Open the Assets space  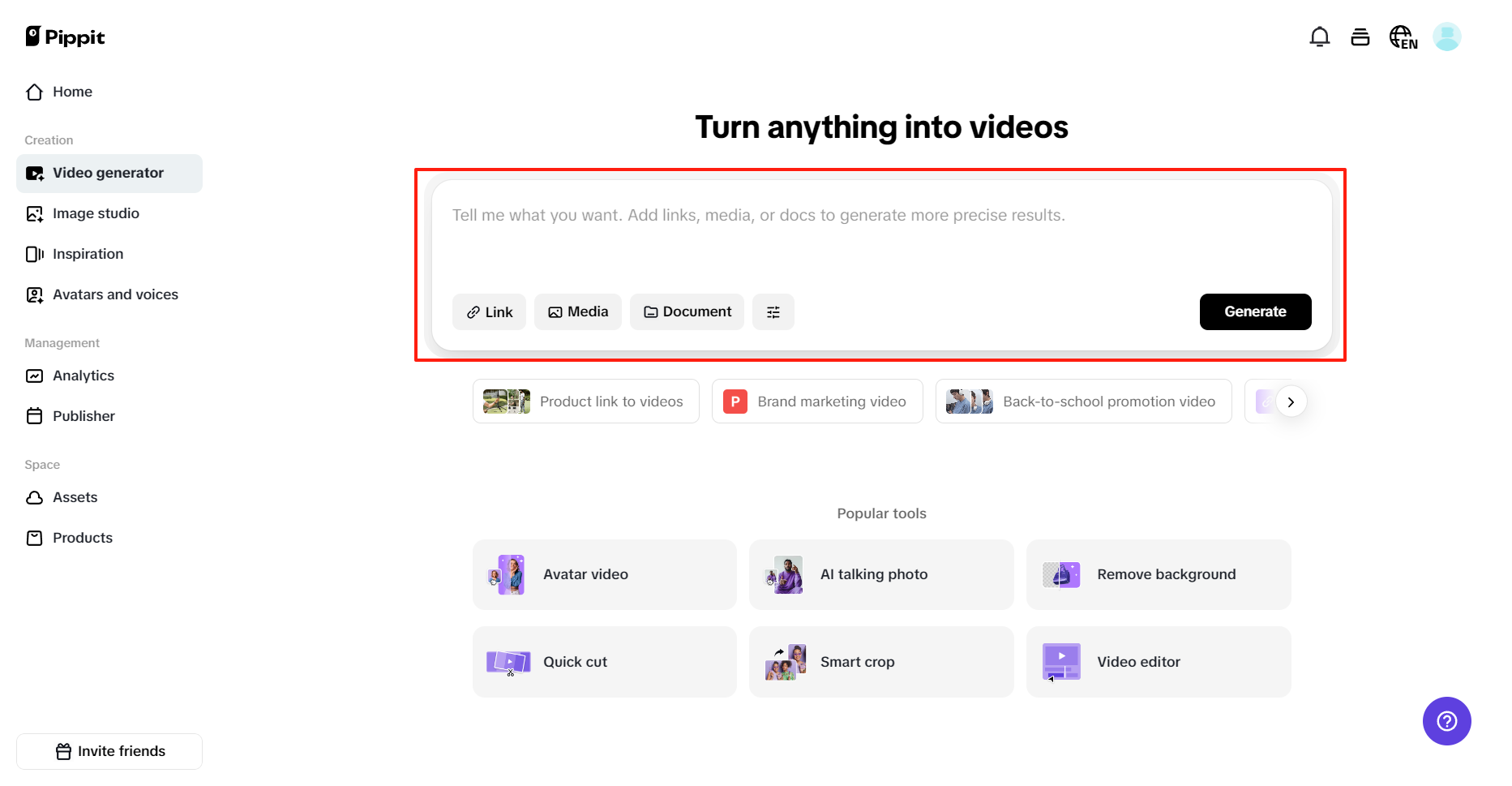75,497
